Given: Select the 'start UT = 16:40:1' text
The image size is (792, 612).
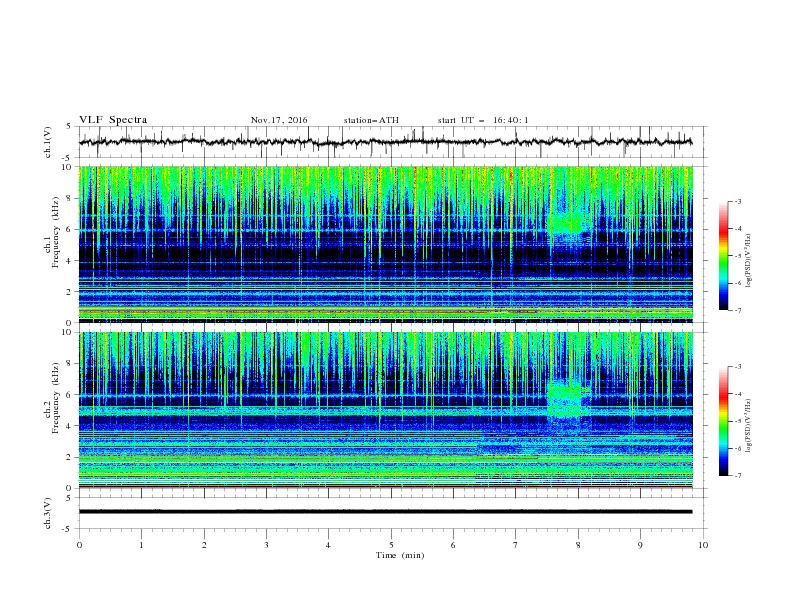Looking at the screenshot, I should click(x=483, y=120).
